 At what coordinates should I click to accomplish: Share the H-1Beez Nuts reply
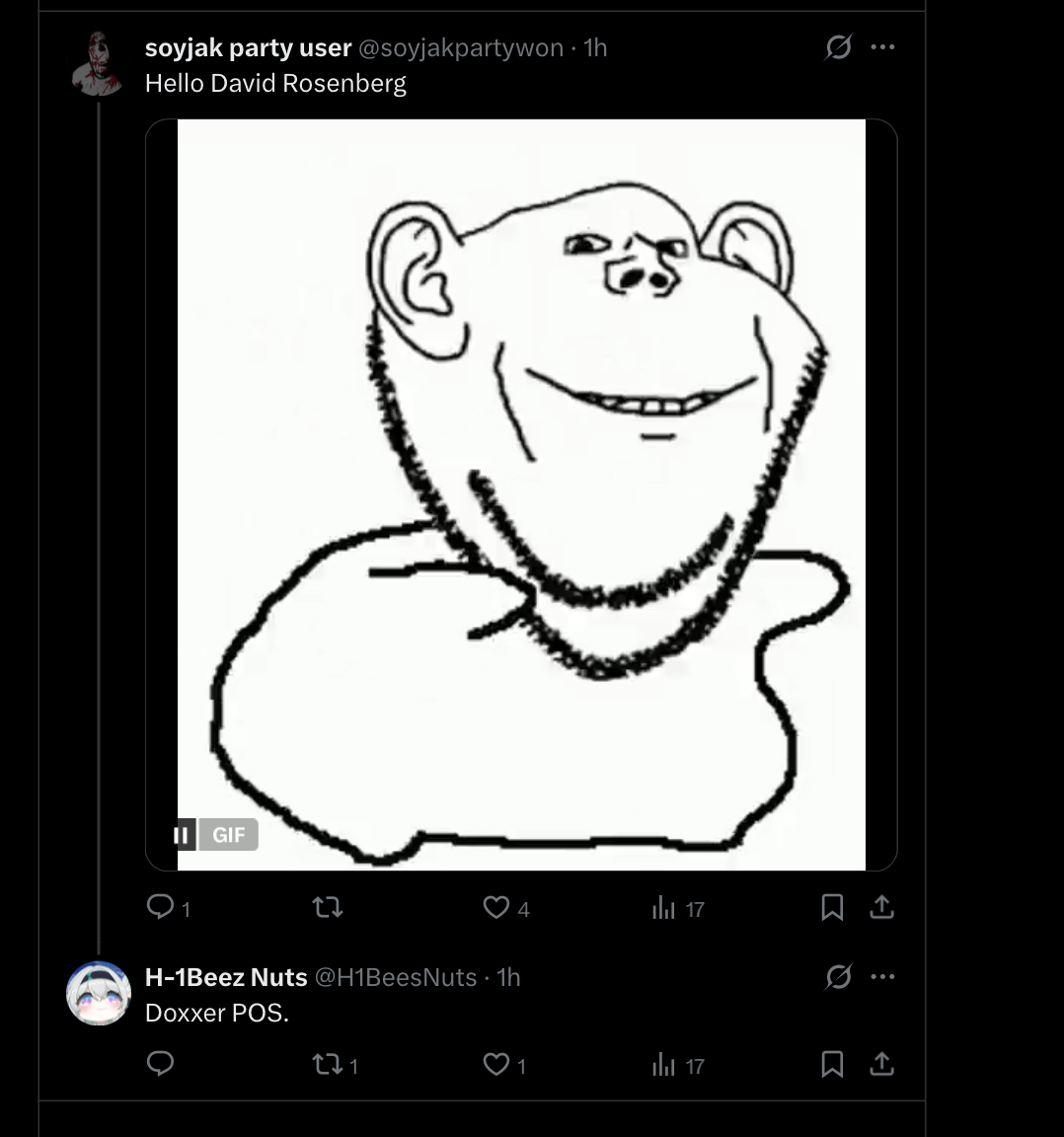(x=881, y=1064)
